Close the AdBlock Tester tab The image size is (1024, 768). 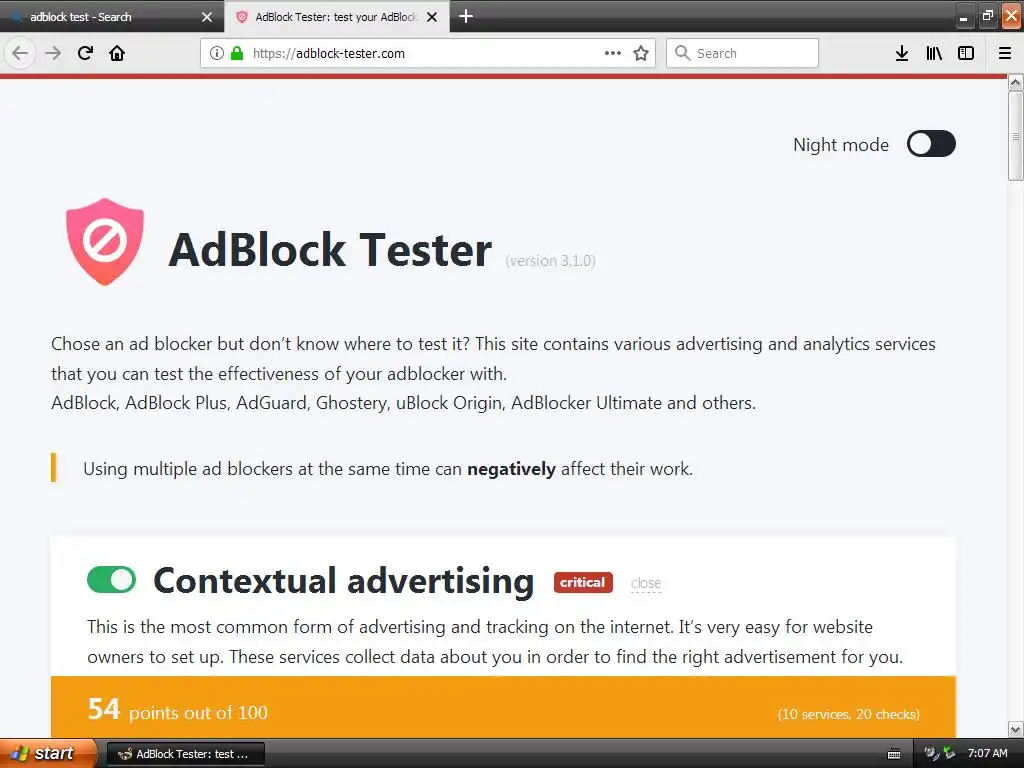[x=432, y=17]
